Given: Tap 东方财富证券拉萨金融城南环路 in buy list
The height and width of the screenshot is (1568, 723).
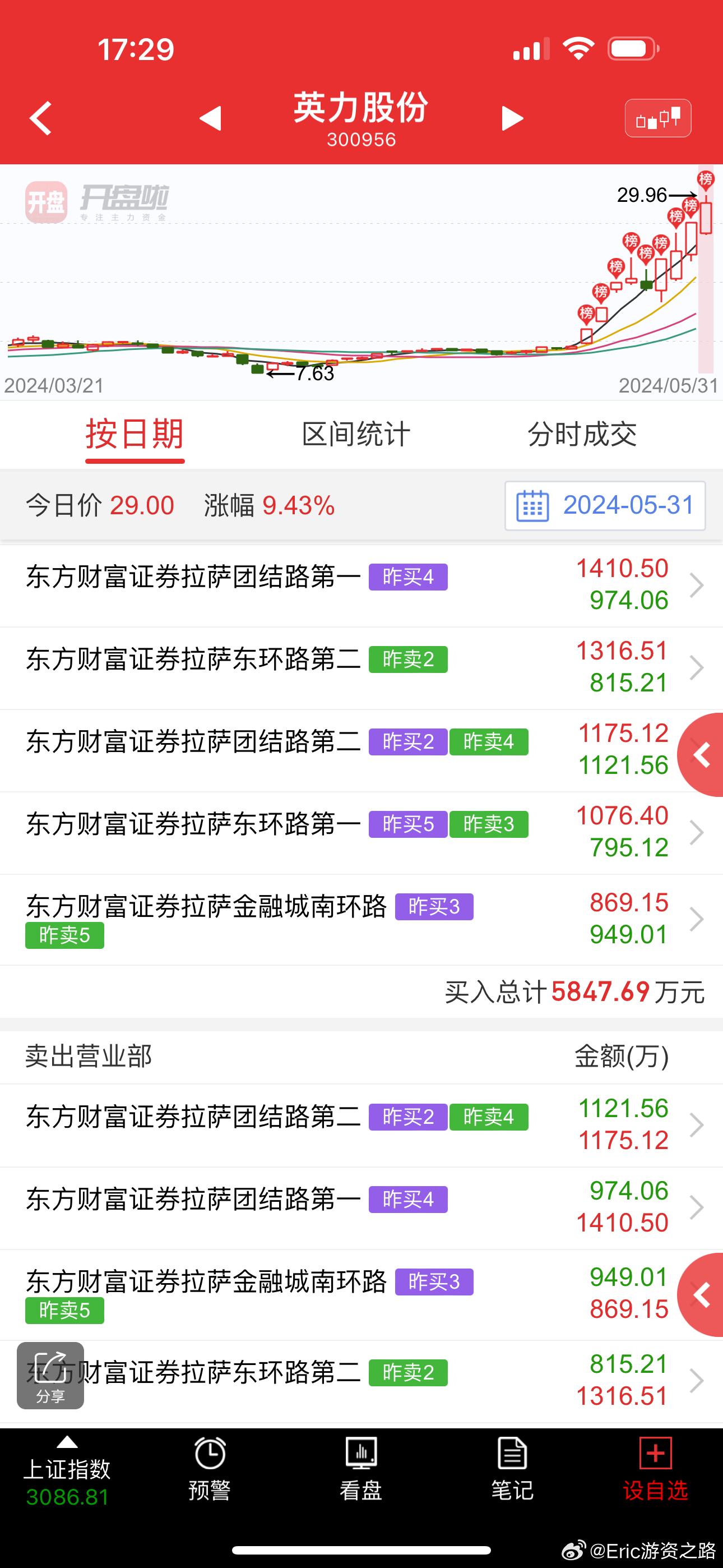Looking at the screenshot, I should click(206, 906).
